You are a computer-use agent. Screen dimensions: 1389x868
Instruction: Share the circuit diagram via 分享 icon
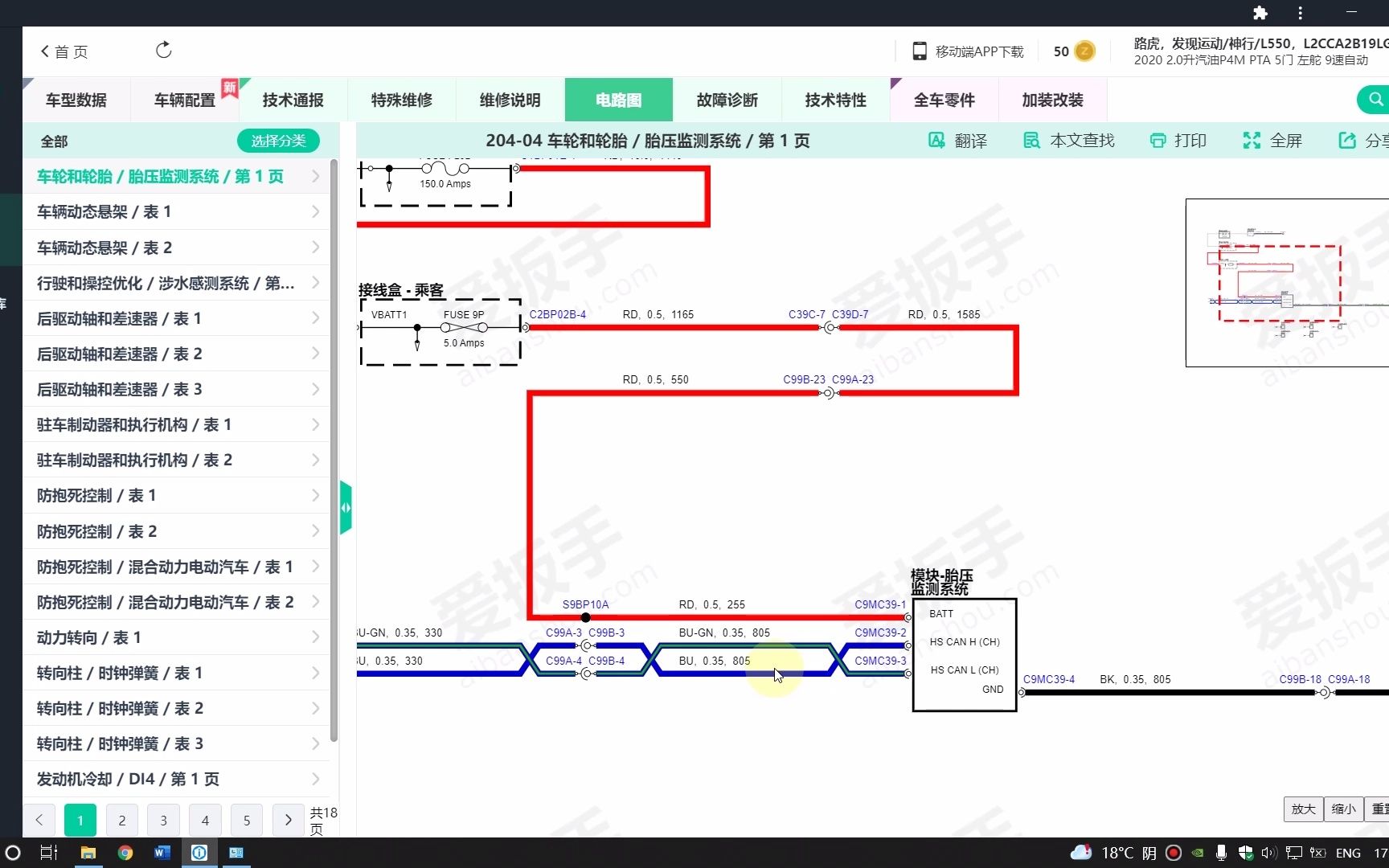point(1347,140)
